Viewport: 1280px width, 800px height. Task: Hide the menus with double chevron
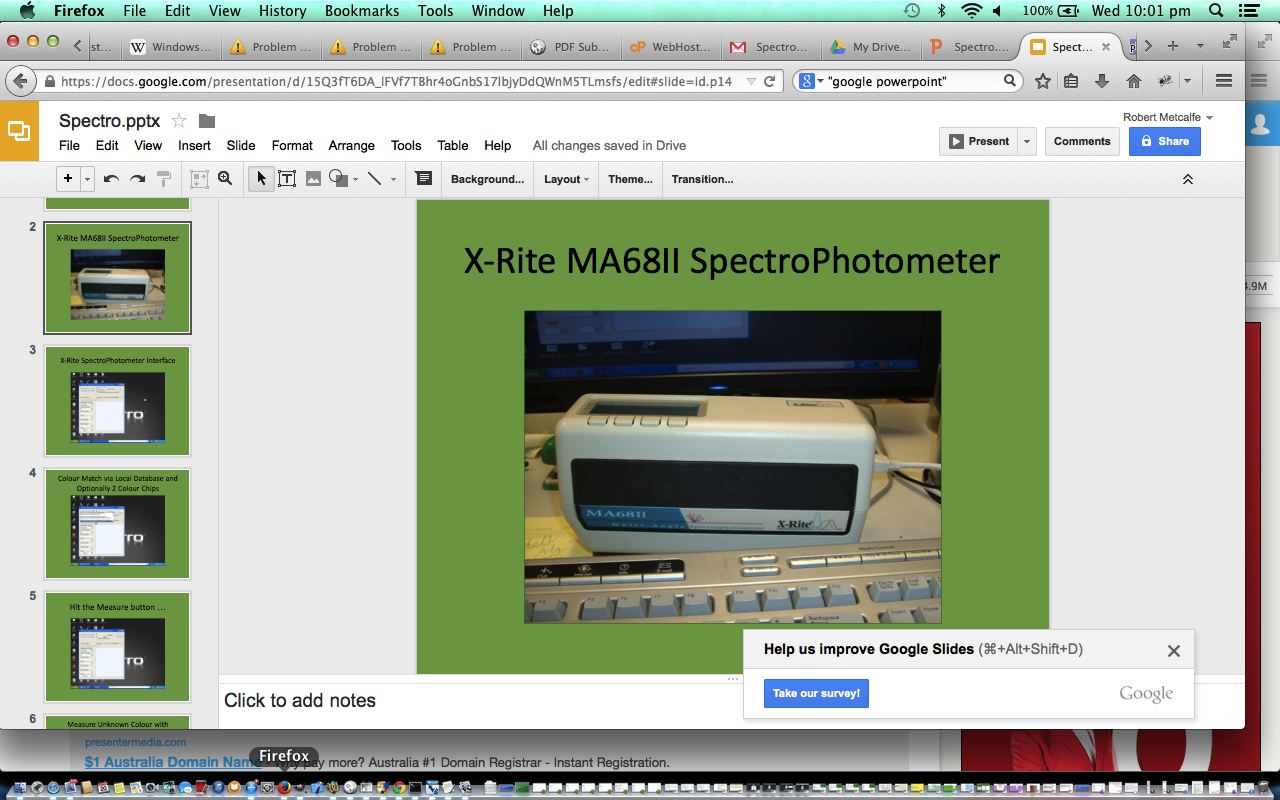(x=1188, y=179)
